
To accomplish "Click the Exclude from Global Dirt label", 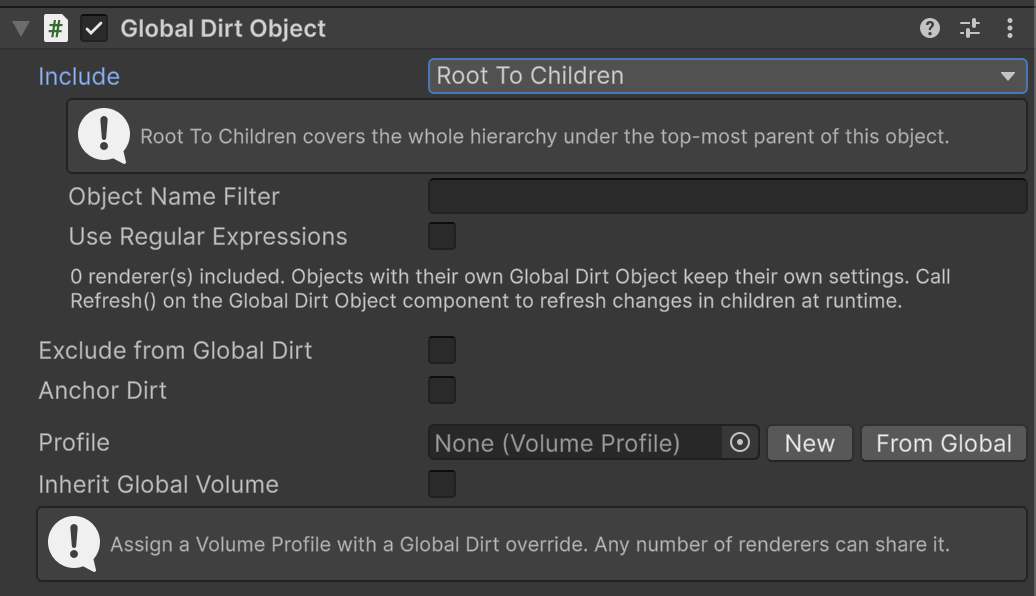I will (175, 350).
